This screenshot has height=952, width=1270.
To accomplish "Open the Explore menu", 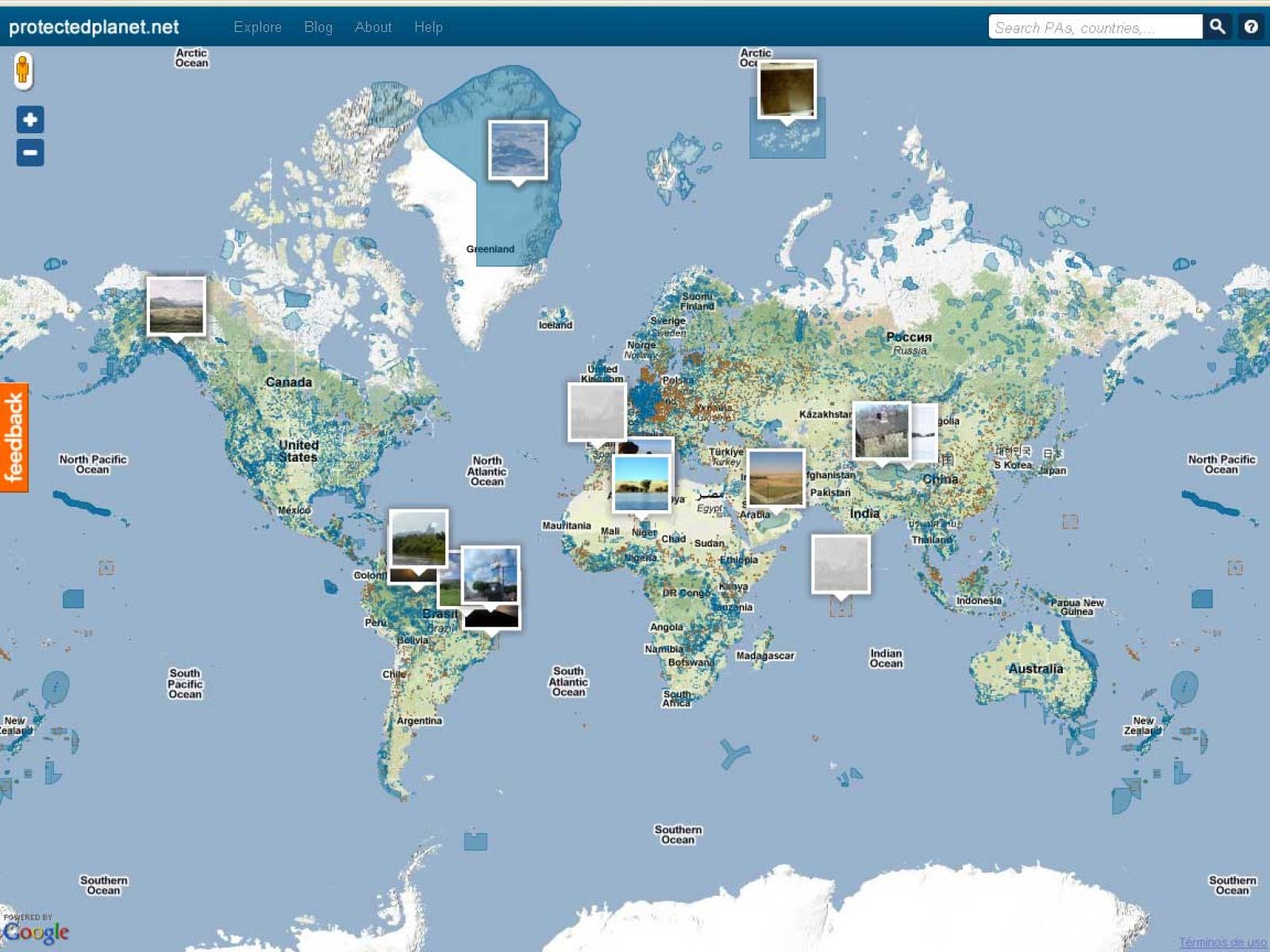I will [x=257, y=27].
